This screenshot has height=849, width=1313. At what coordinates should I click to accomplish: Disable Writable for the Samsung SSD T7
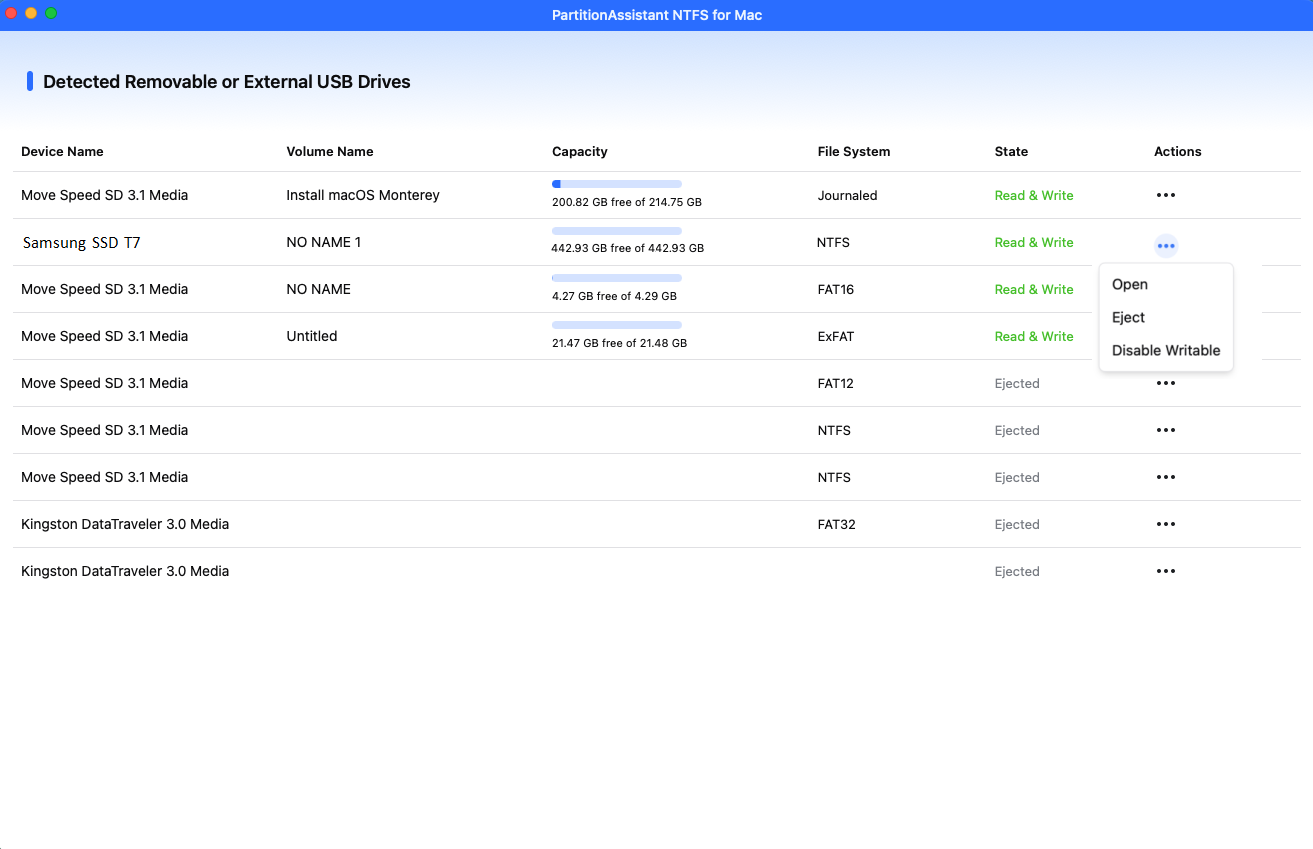(x=1165, y=350)
